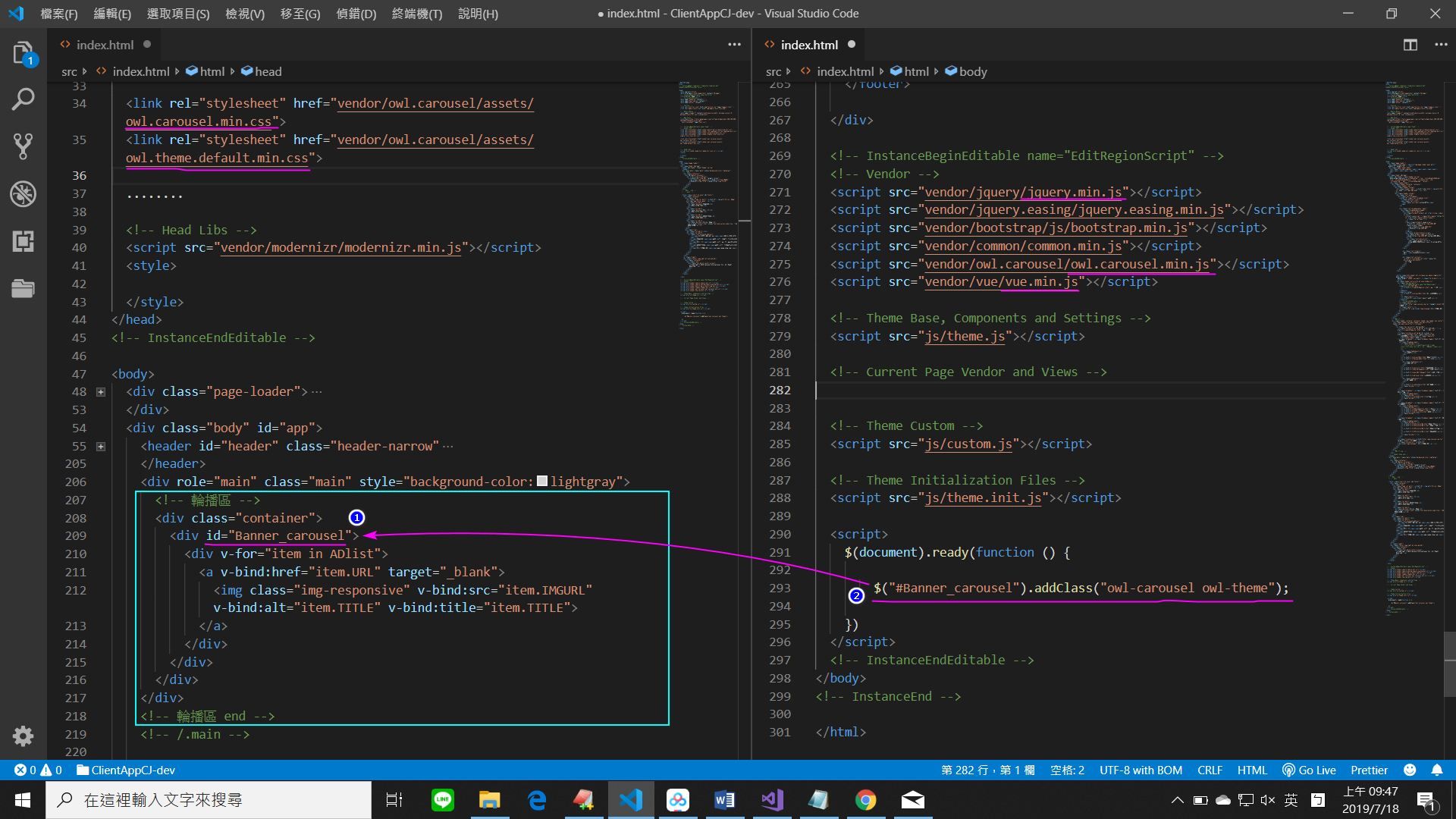Click Prettier in the status bar

pyautogui.click(x=1368, y=770)
